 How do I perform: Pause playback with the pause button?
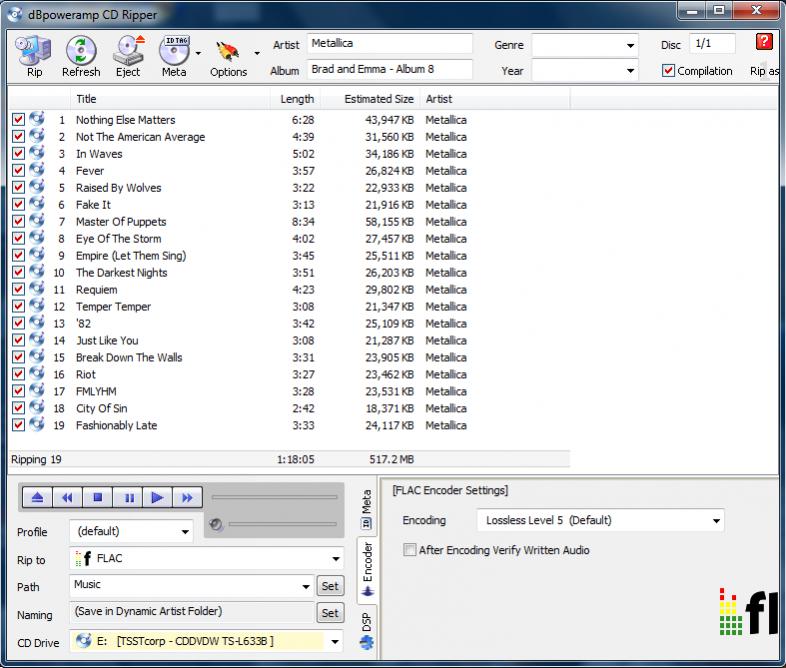[x=129, y=497]
